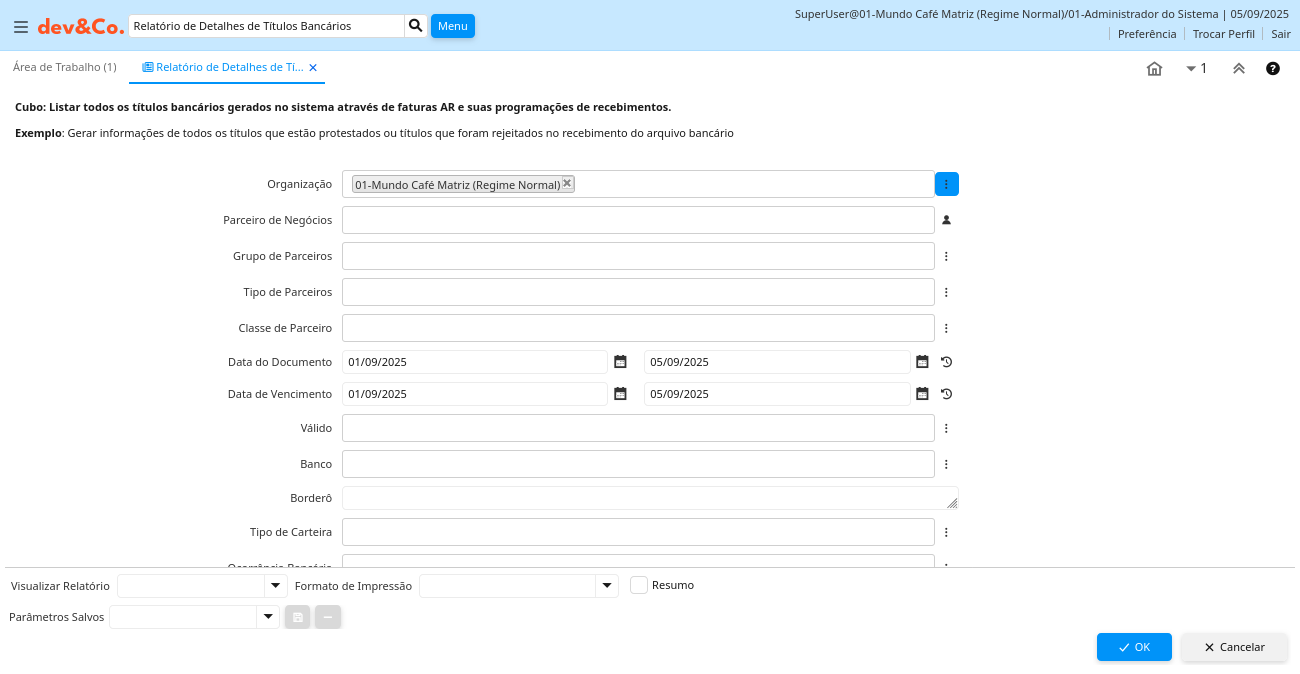The height and width of the screenshot is (674, 1300).
Task: Enable the Resumo checkbox
Action: point(639,585)
